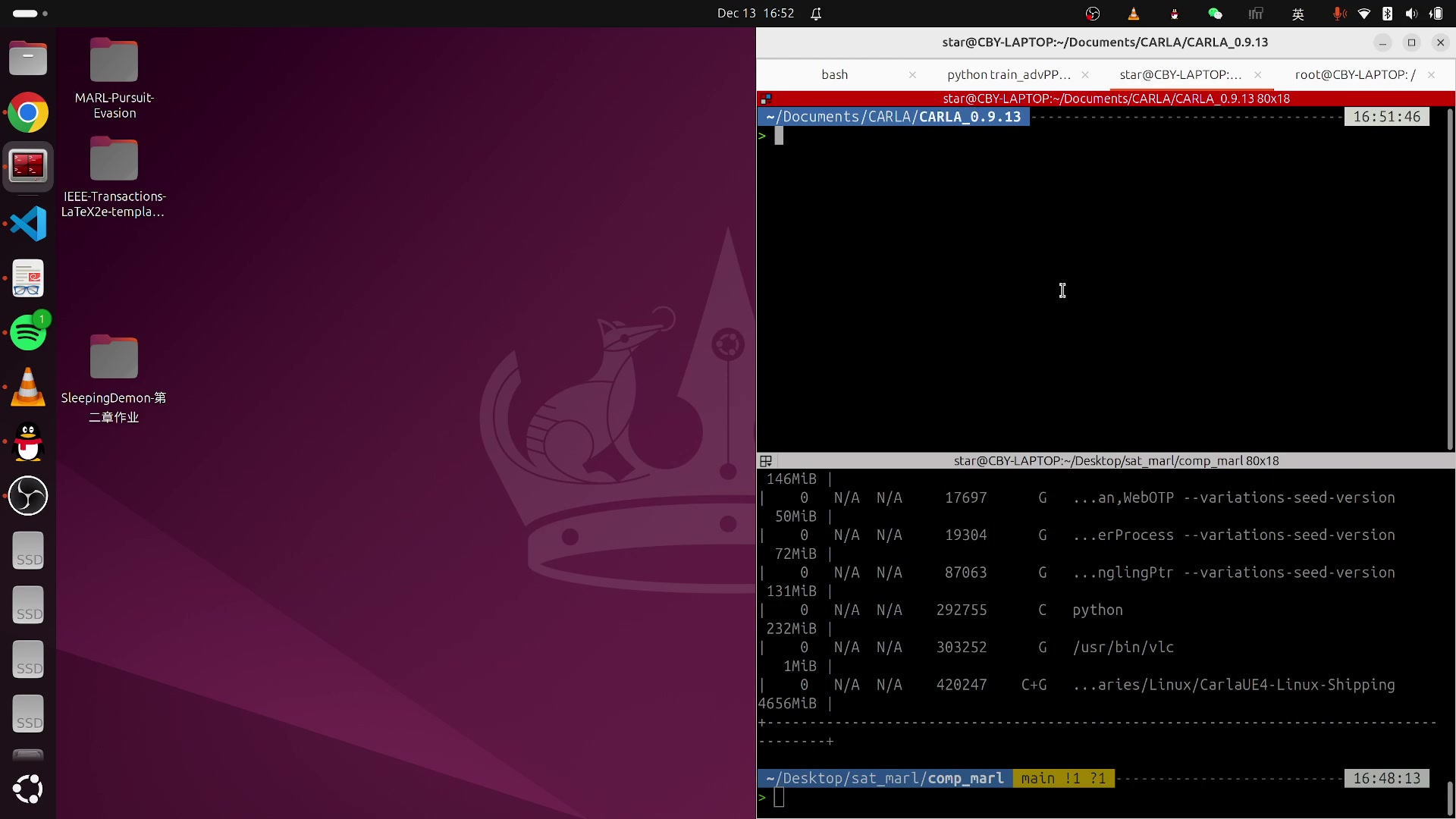Screen dimensions: 1456x819
Task: Click the VLC cone dock icon
Action: click(x=28, y=388)
